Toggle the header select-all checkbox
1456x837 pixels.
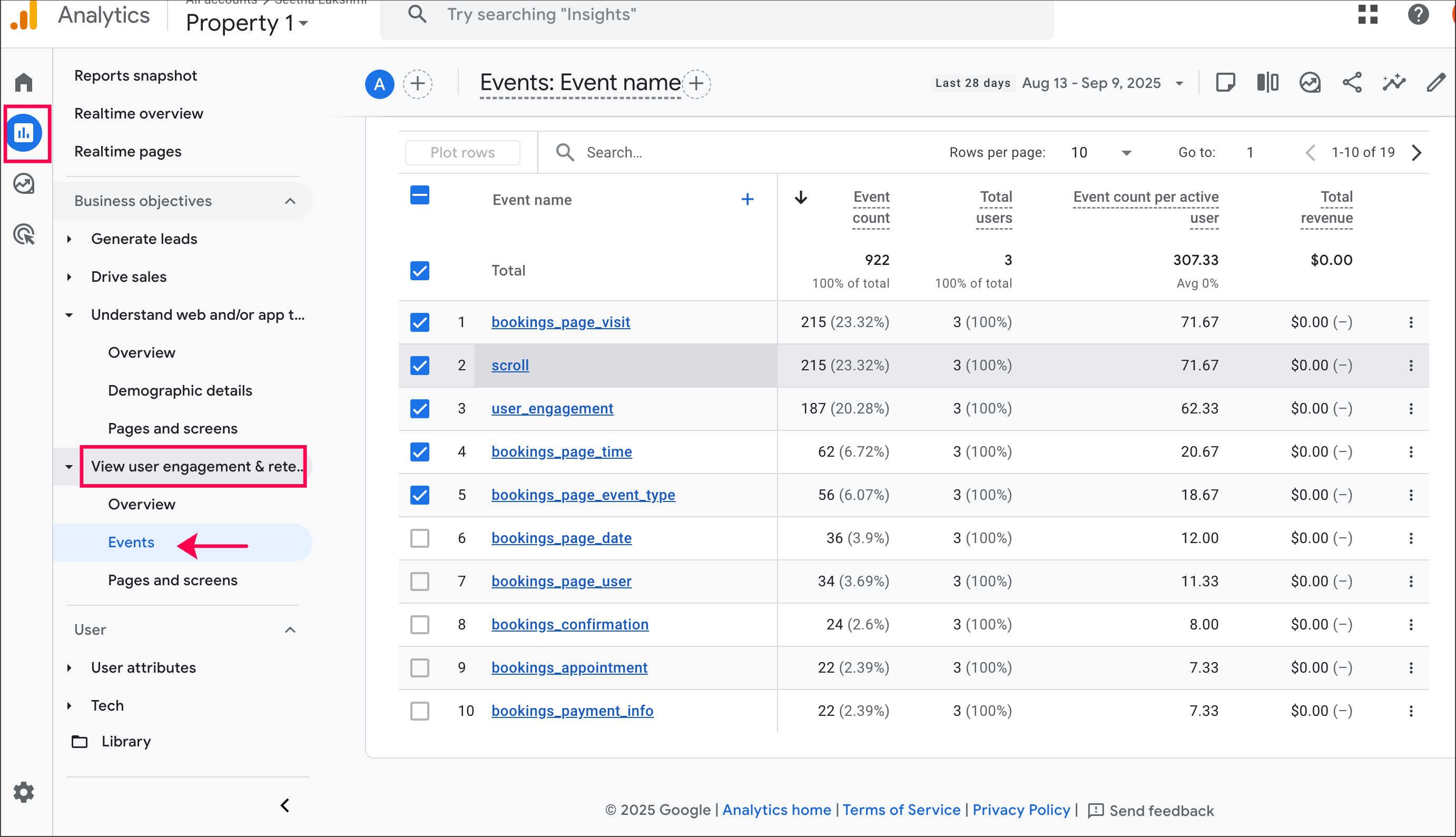420,195
